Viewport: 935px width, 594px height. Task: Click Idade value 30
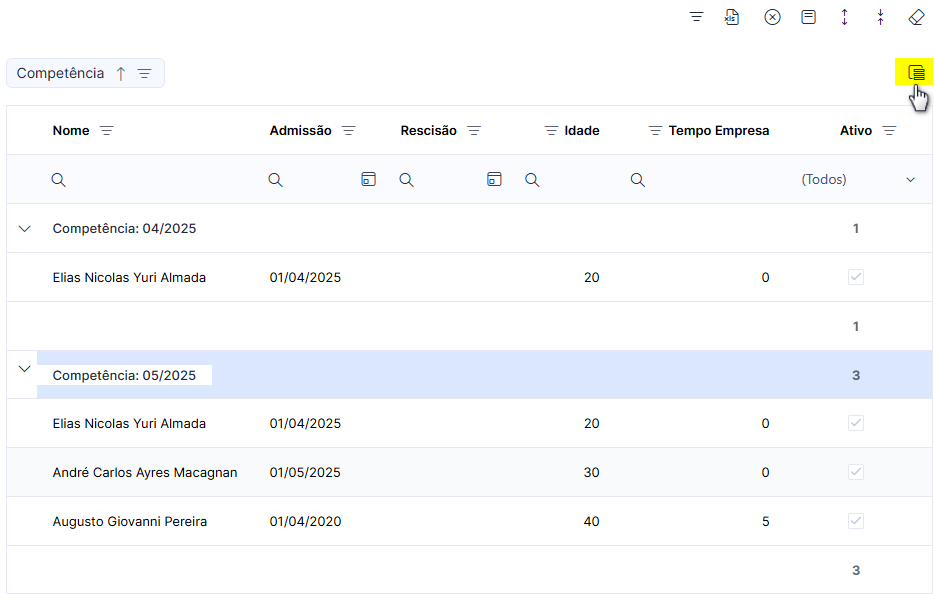click(x=592, y=472)
